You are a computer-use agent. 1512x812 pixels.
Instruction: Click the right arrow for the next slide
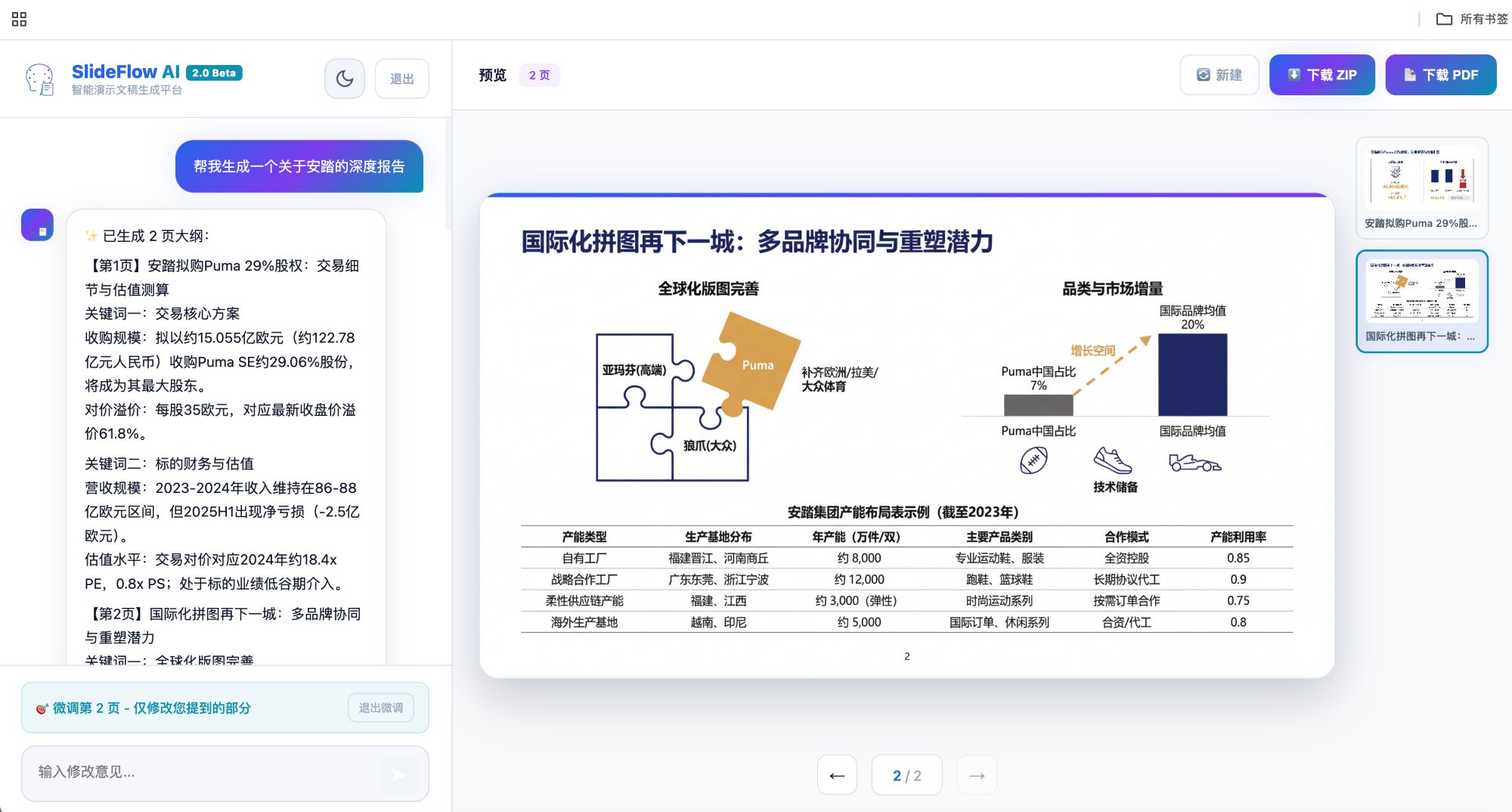coord(977,775)
